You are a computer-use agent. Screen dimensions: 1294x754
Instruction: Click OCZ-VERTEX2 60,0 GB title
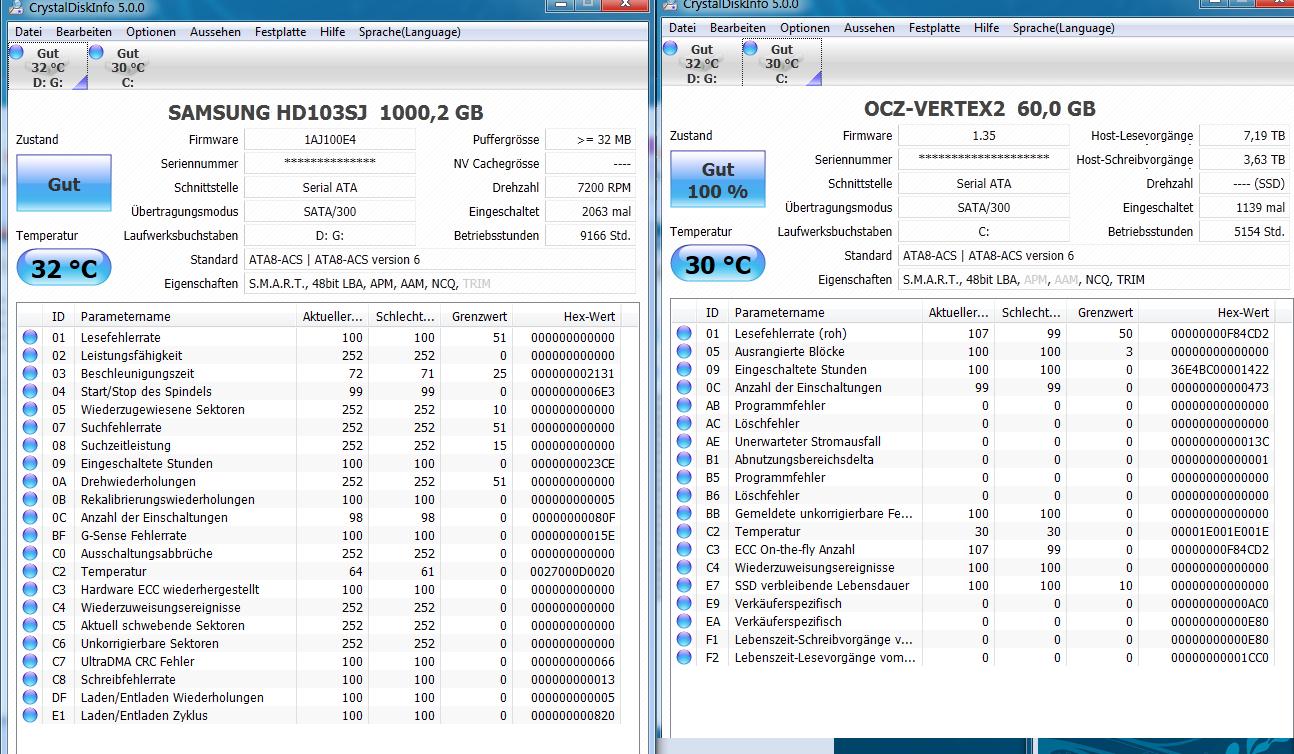tap(980, 108)
